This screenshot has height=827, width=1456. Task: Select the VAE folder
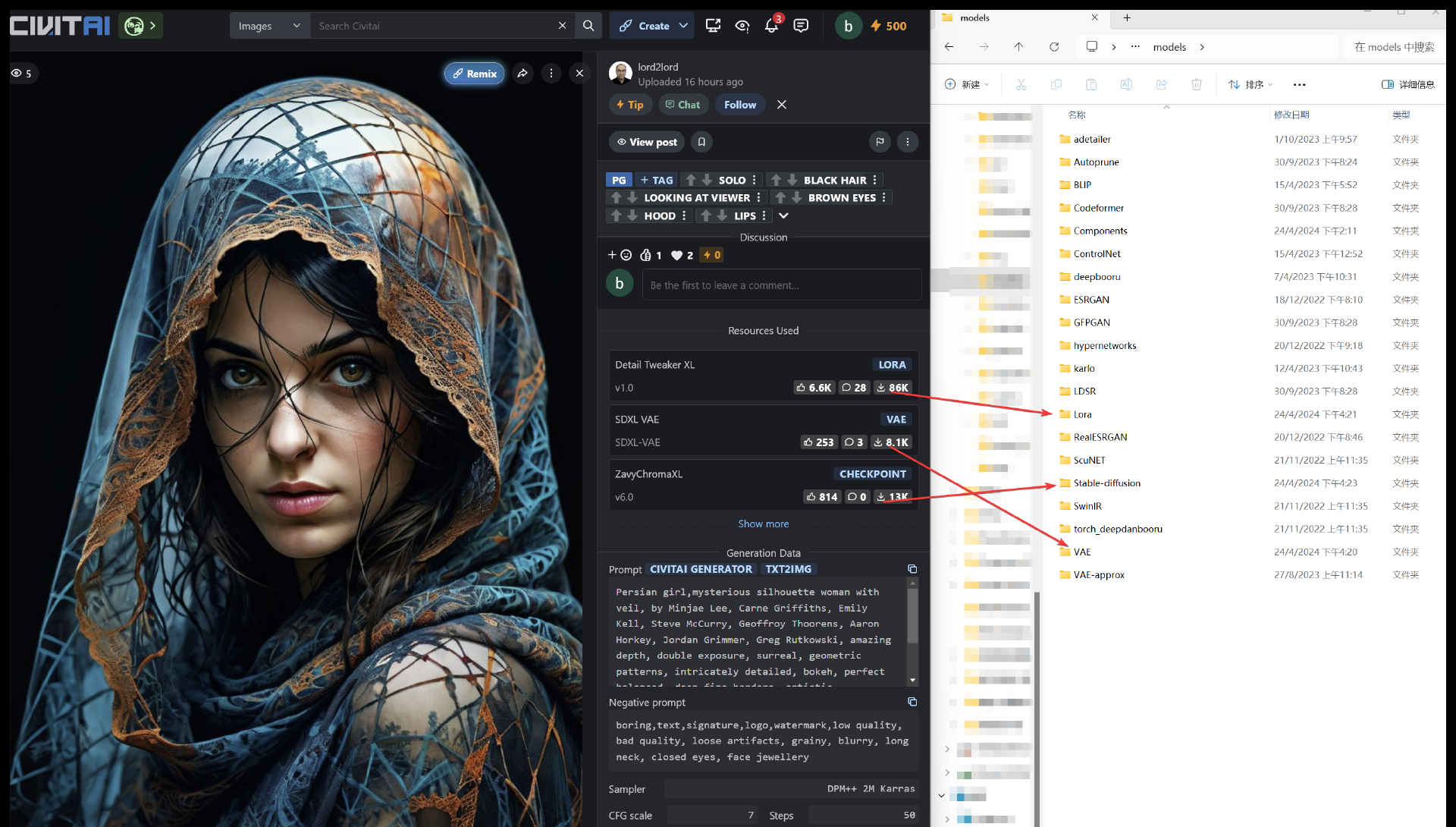coord(1081,552)
